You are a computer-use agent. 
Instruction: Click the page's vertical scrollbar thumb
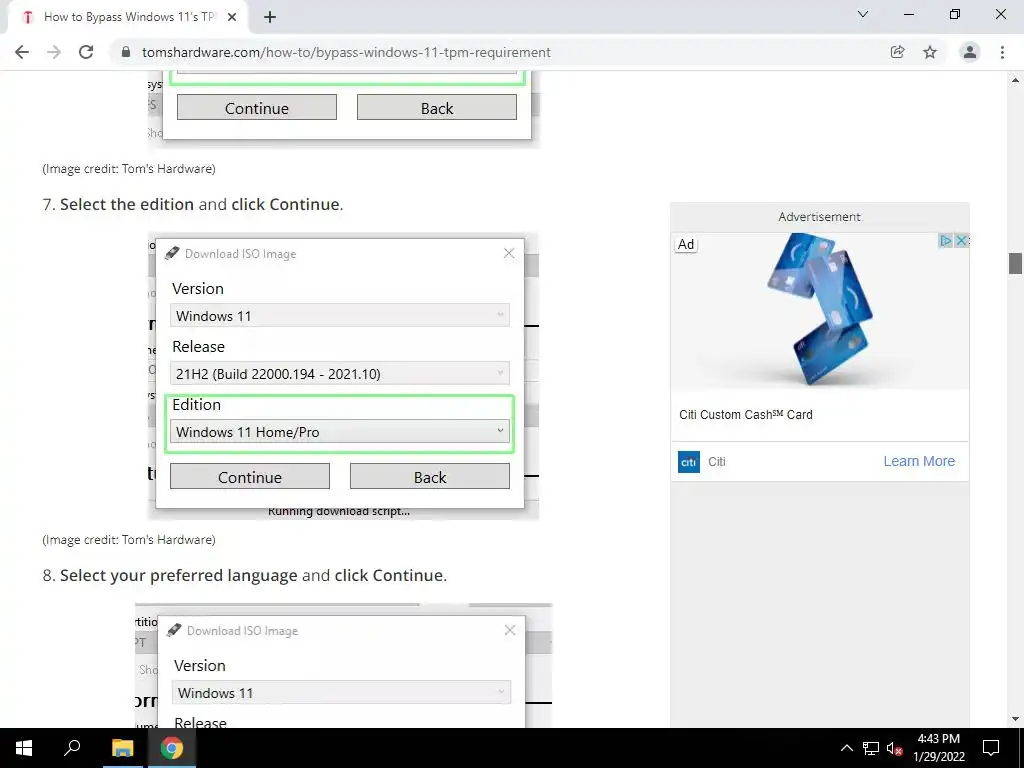1015,263
